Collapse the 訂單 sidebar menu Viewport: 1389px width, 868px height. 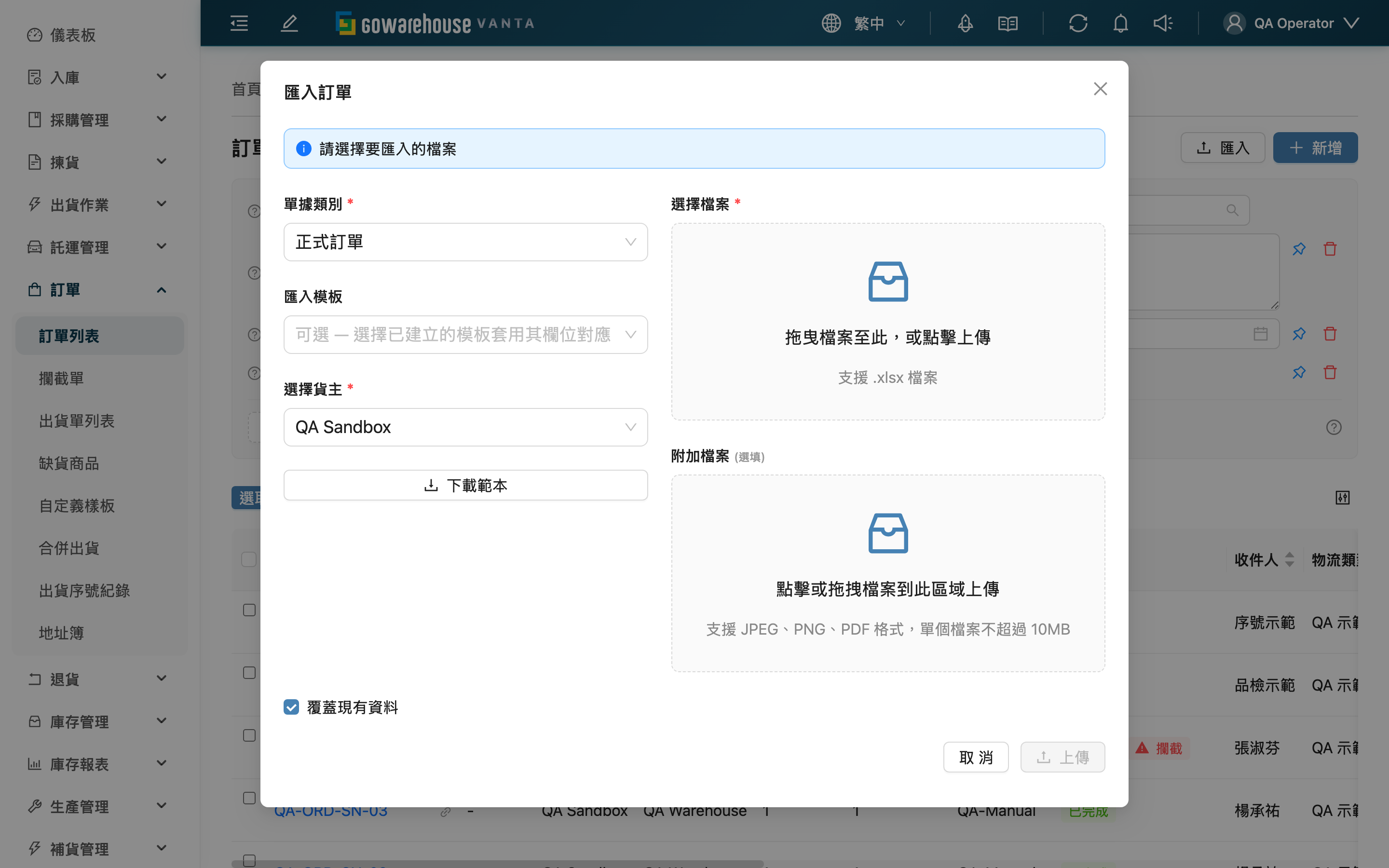click(100, 289)
